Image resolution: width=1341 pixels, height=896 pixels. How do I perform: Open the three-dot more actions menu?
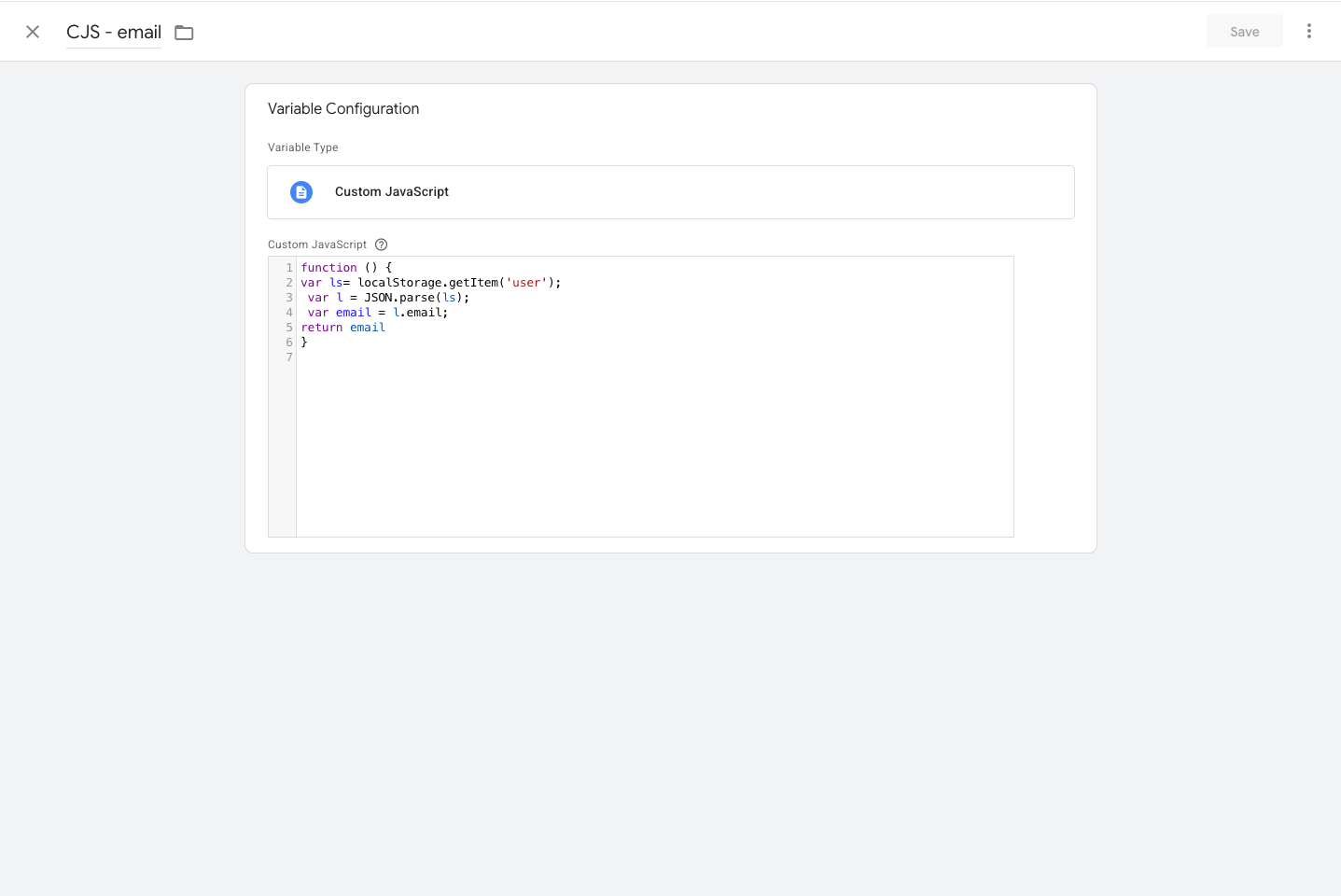pyautogui.click(x=1309, y=32)
